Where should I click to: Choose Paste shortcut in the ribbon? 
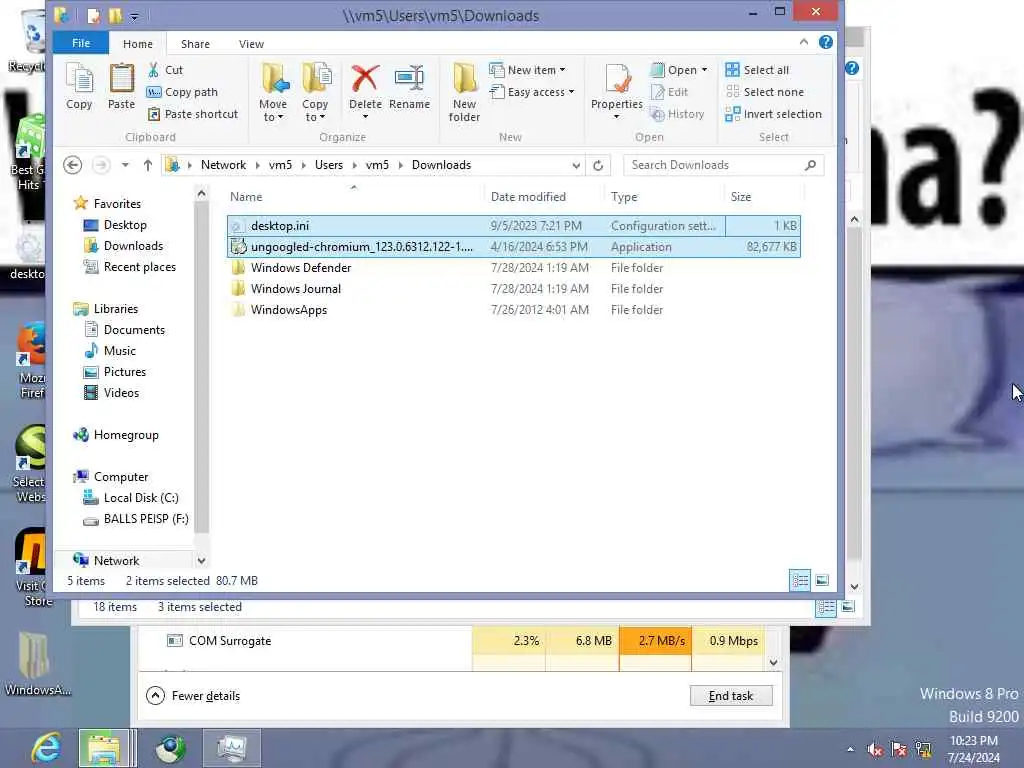click(x=193, y=114)
